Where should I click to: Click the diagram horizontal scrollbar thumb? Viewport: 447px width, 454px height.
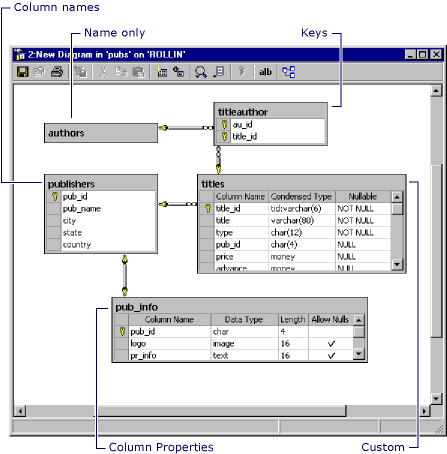pyautogui.click(x=220, y=411)
